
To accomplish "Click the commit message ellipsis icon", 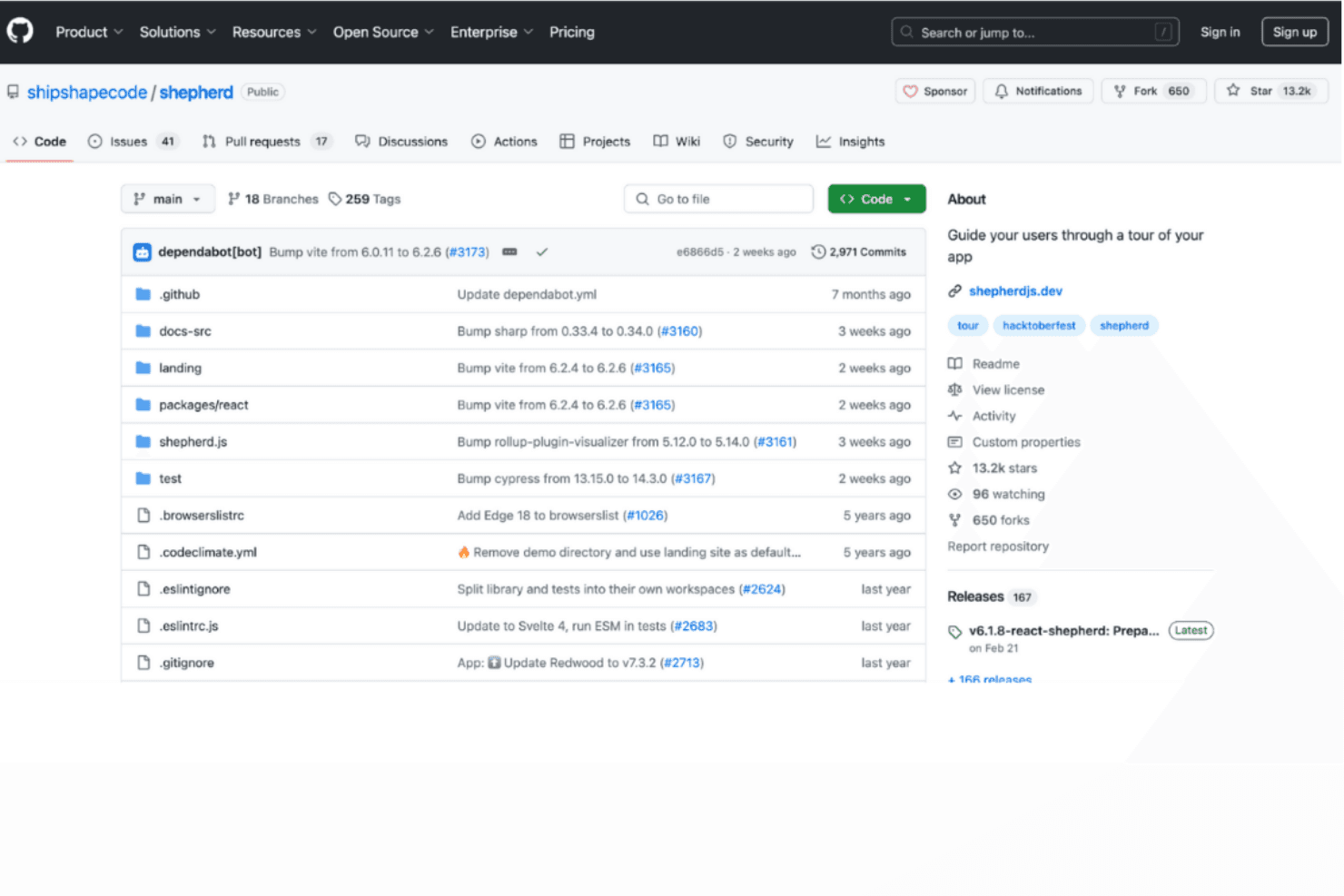I will click(509, 252).
